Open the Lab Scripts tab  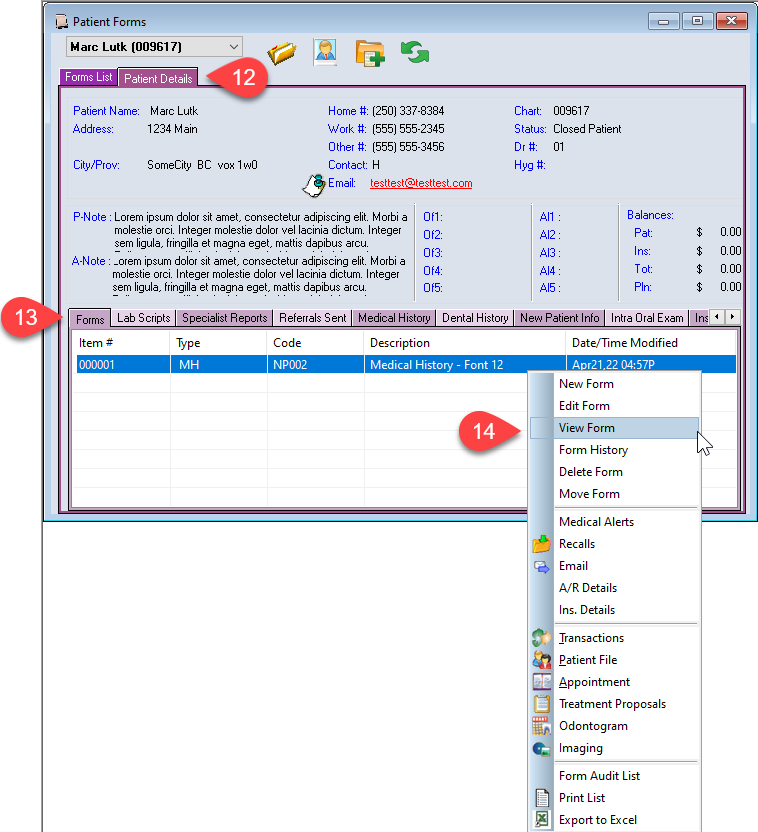(x=143, y=318)
